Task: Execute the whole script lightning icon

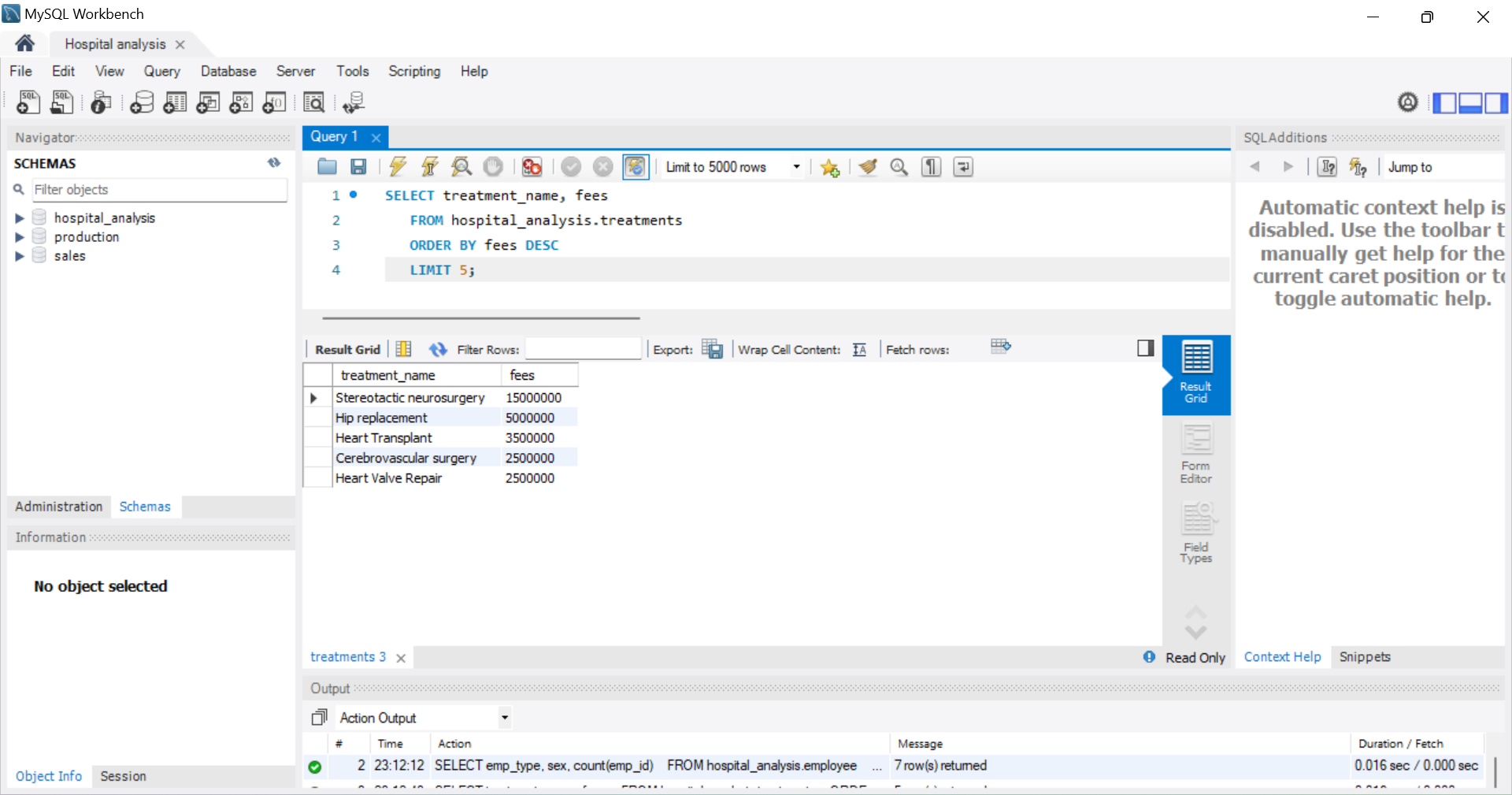Action: (x=398, y=166)
